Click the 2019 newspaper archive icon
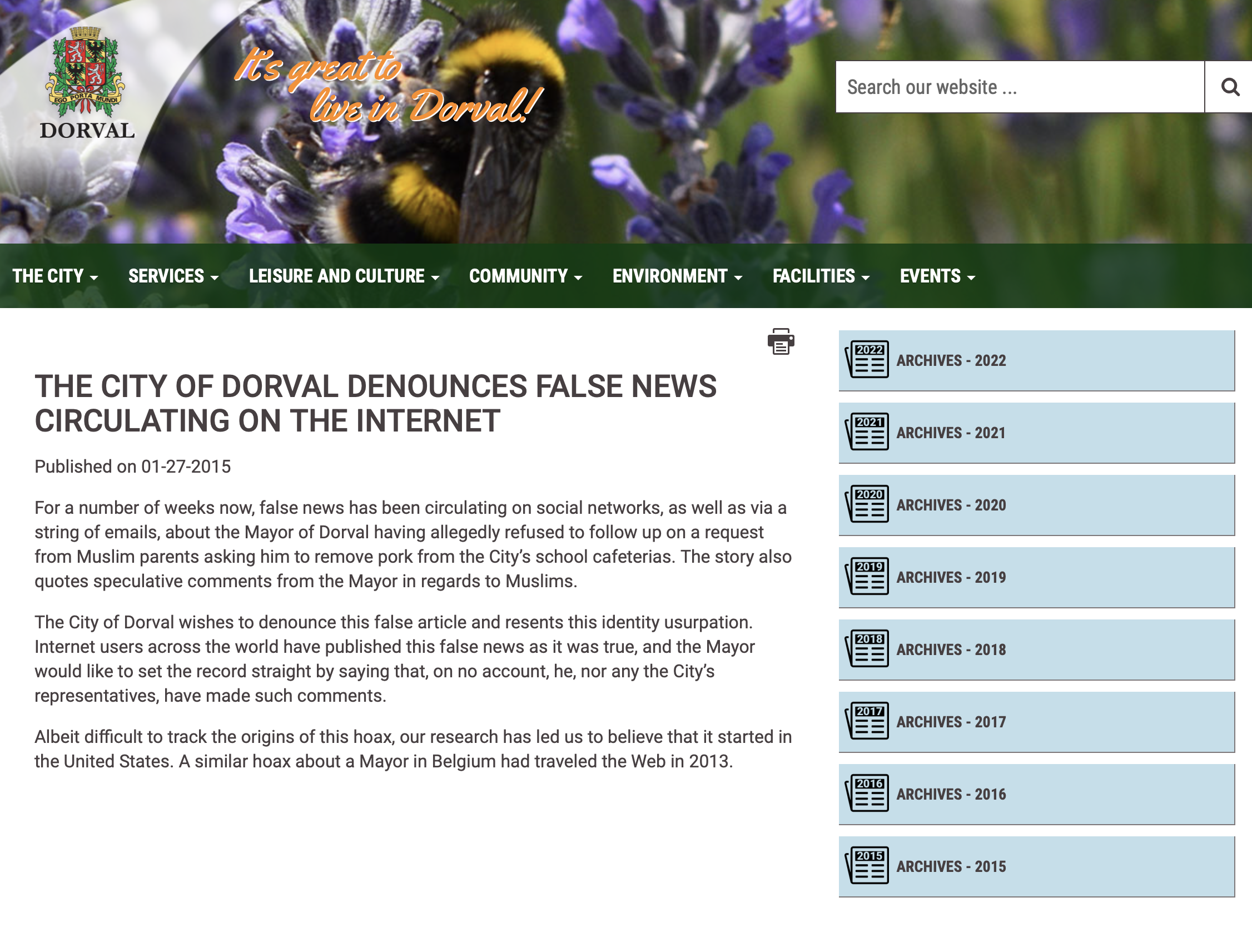This screenshot has height=952, width=1252. [867, 576]
